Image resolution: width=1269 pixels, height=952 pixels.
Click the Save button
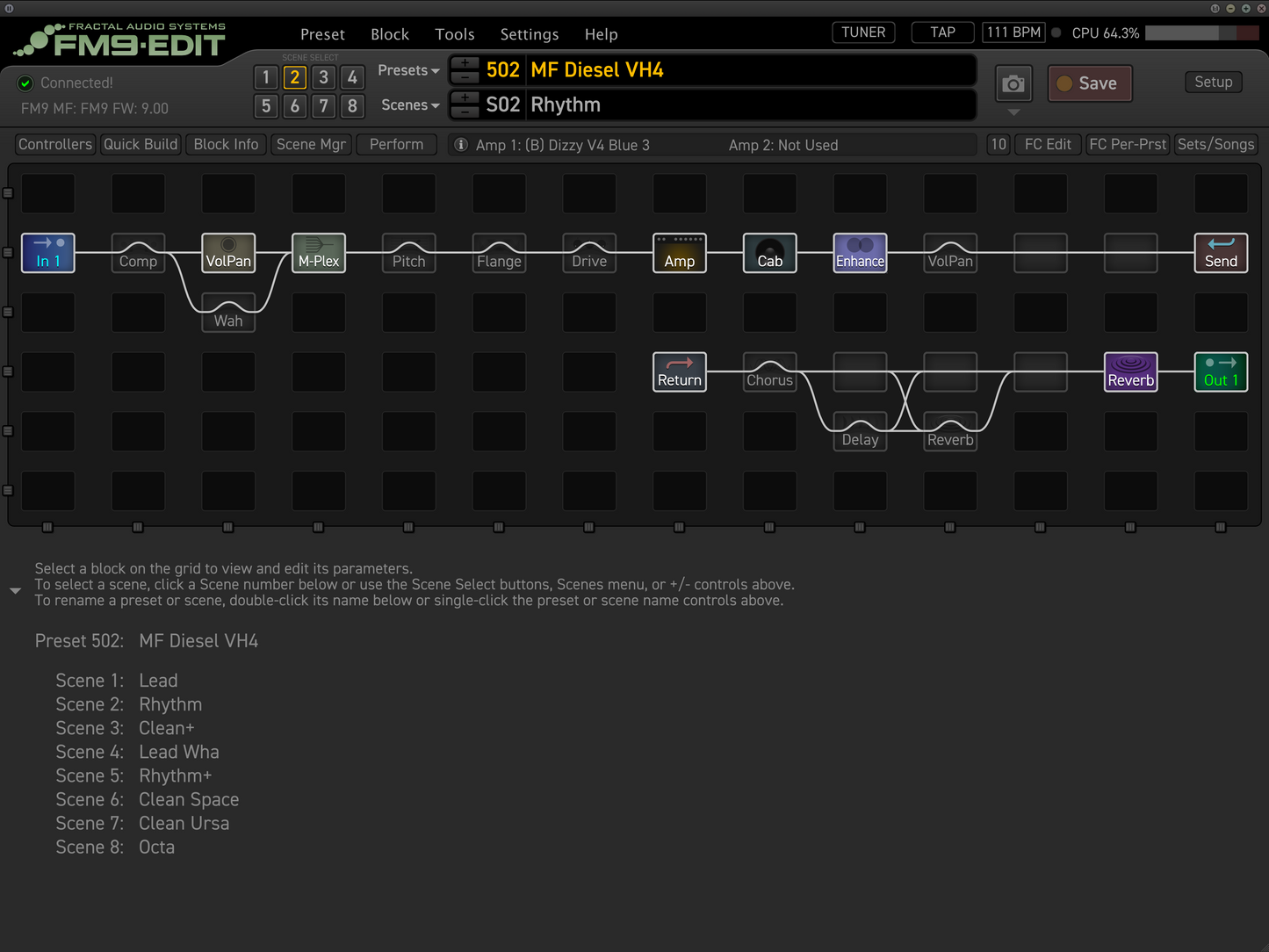(x=1089, y=83)
